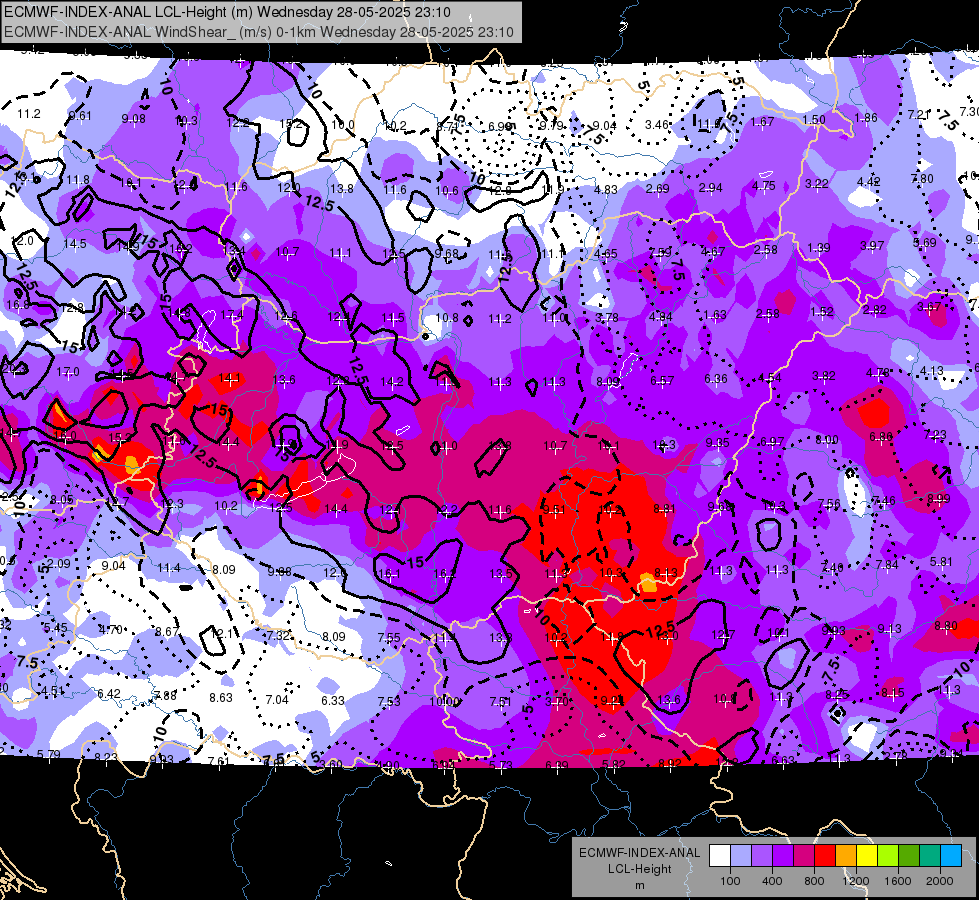Click the red legend swatch

point(826,856)
